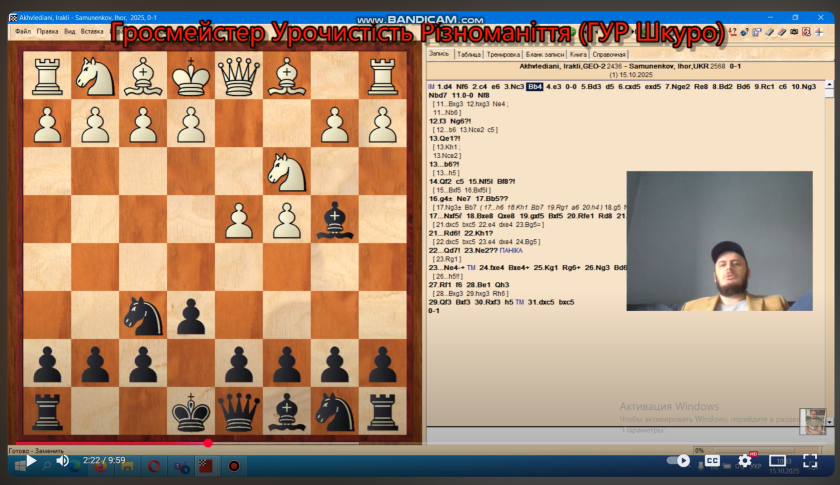Switch to the Таблица tab
Viewport: 840px width, 485px height.
click(469, 53)
